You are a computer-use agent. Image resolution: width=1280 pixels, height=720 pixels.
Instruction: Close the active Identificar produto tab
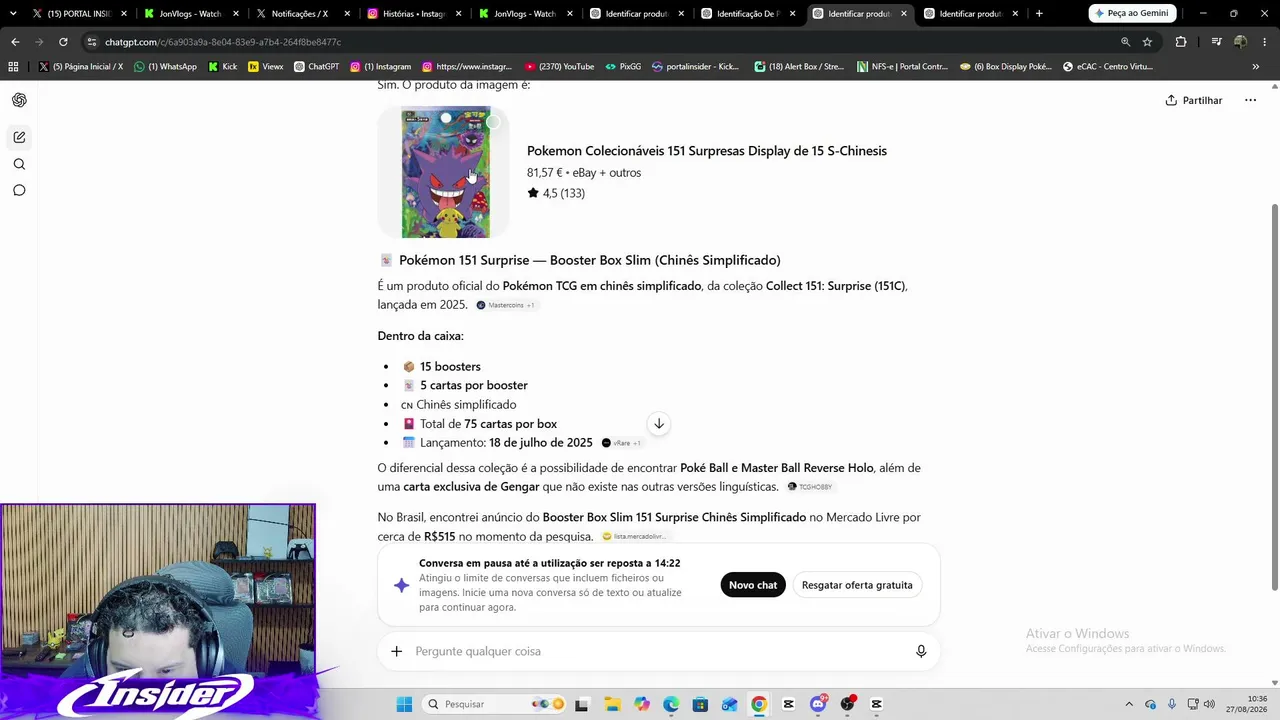coord(903,14)
